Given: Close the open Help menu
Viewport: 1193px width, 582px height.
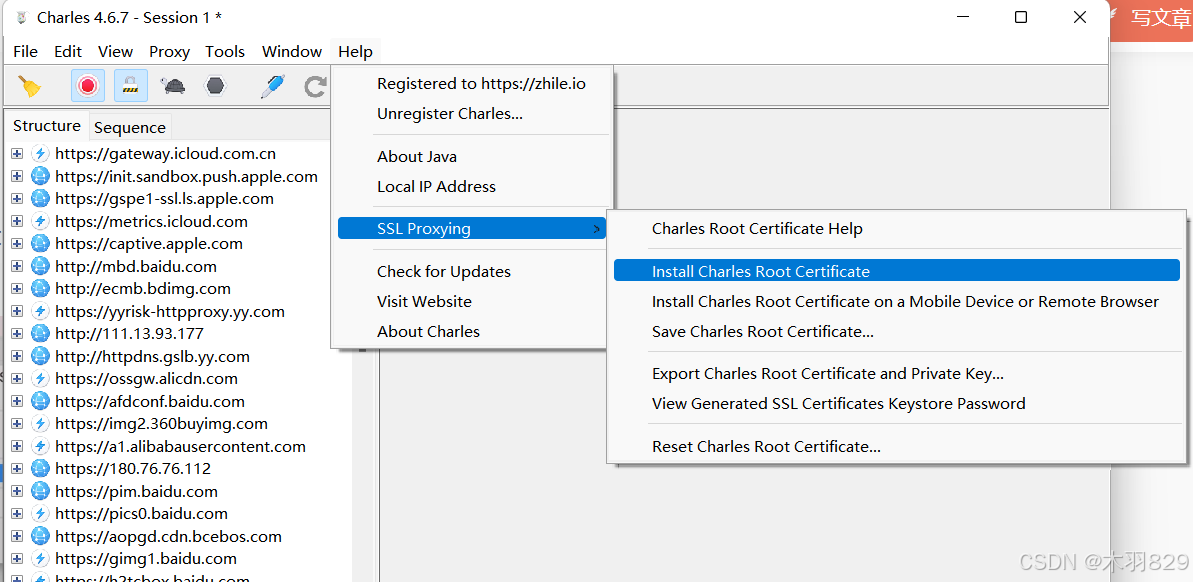Looking at the screenshot, I should click(x=355, y=52).
